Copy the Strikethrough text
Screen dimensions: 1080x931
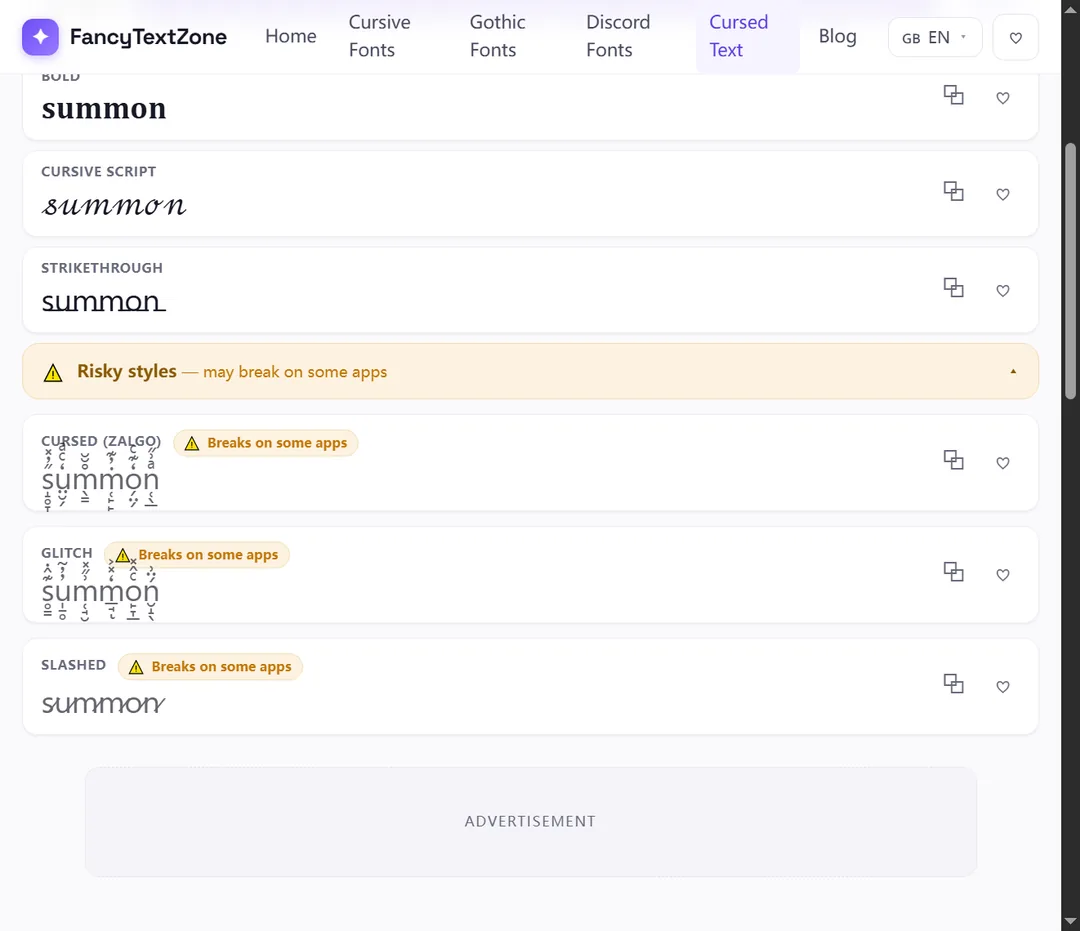(953, 288)
